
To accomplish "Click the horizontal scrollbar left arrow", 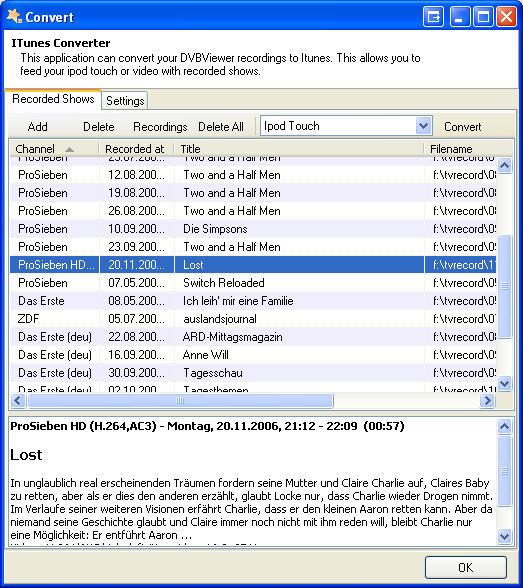I will pyautogui.click(x=18, y=400).
